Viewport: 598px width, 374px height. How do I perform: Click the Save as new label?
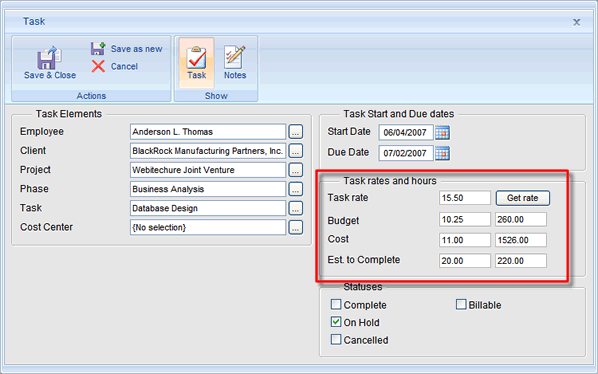pos(137,49)
